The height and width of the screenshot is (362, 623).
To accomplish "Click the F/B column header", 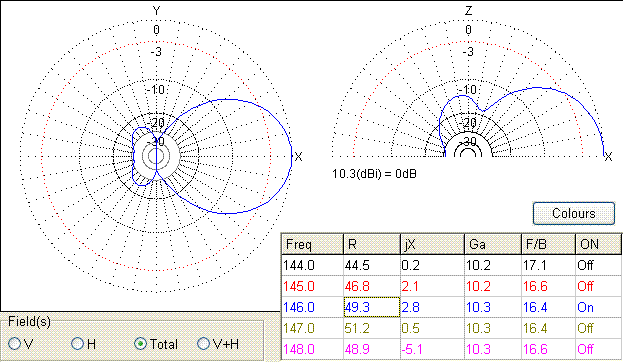I will click(x=548, y=244).
